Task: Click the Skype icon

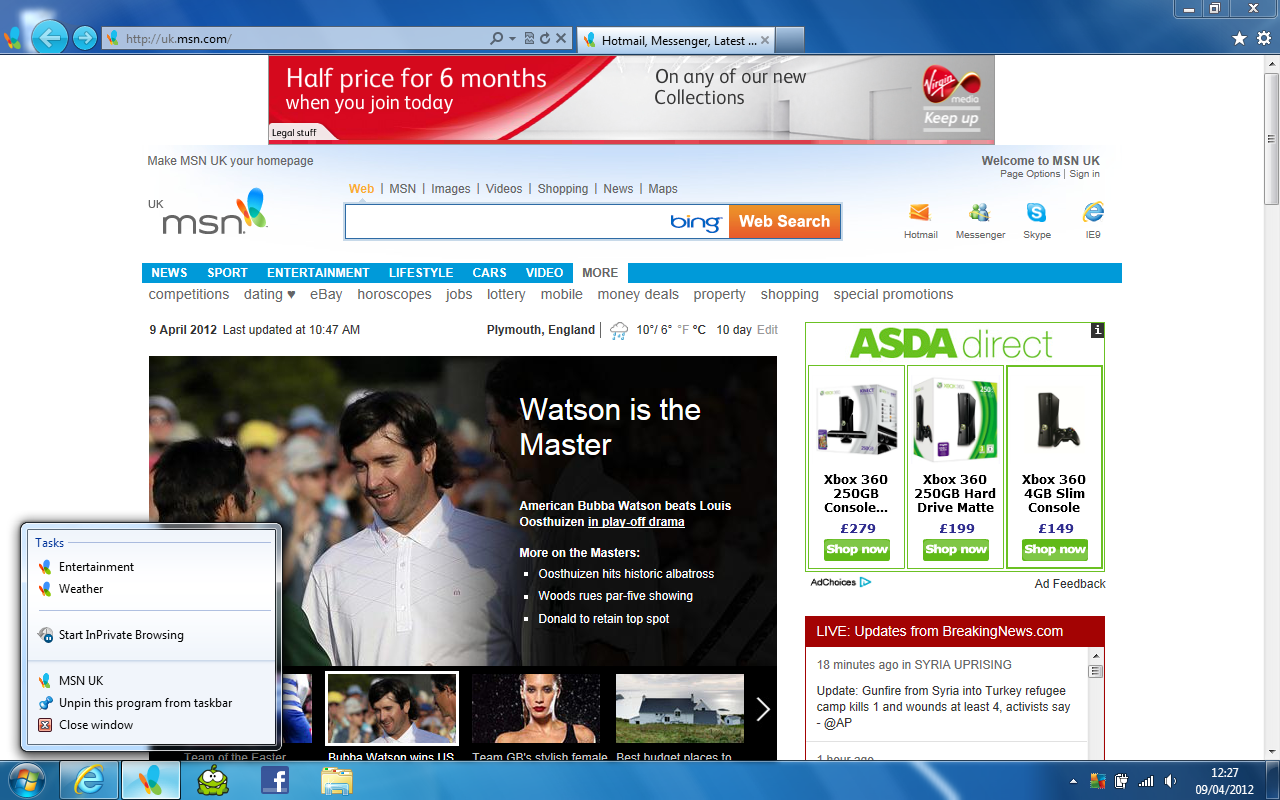Action: [1036, 213]
